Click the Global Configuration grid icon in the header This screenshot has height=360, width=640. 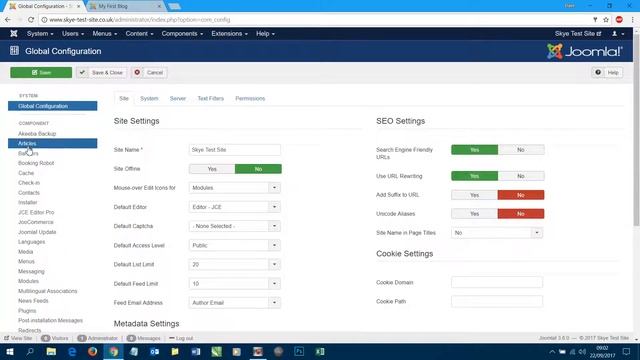pyautogui.click(x=14, y=51)
